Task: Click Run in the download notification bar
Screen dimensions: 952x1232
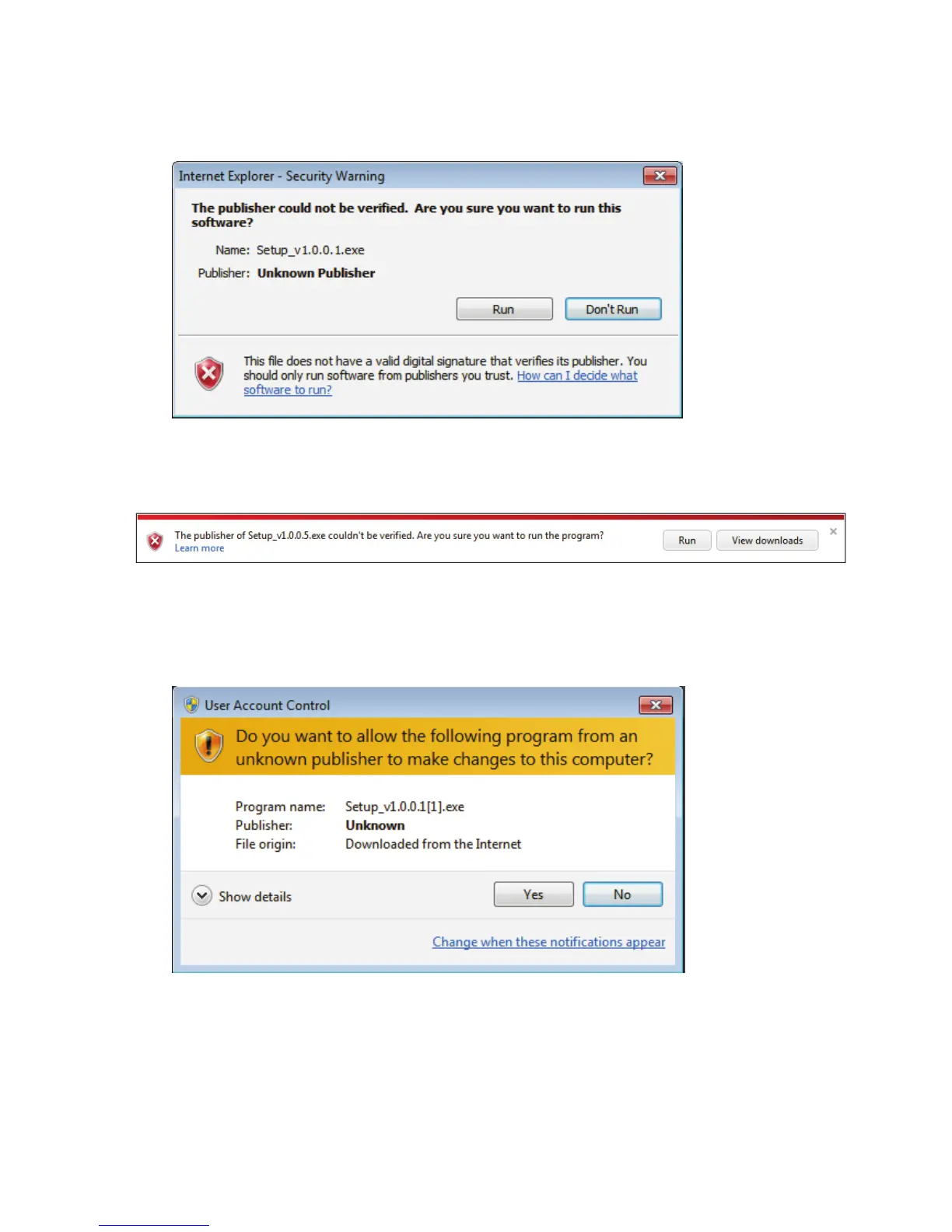Action: 687,541
